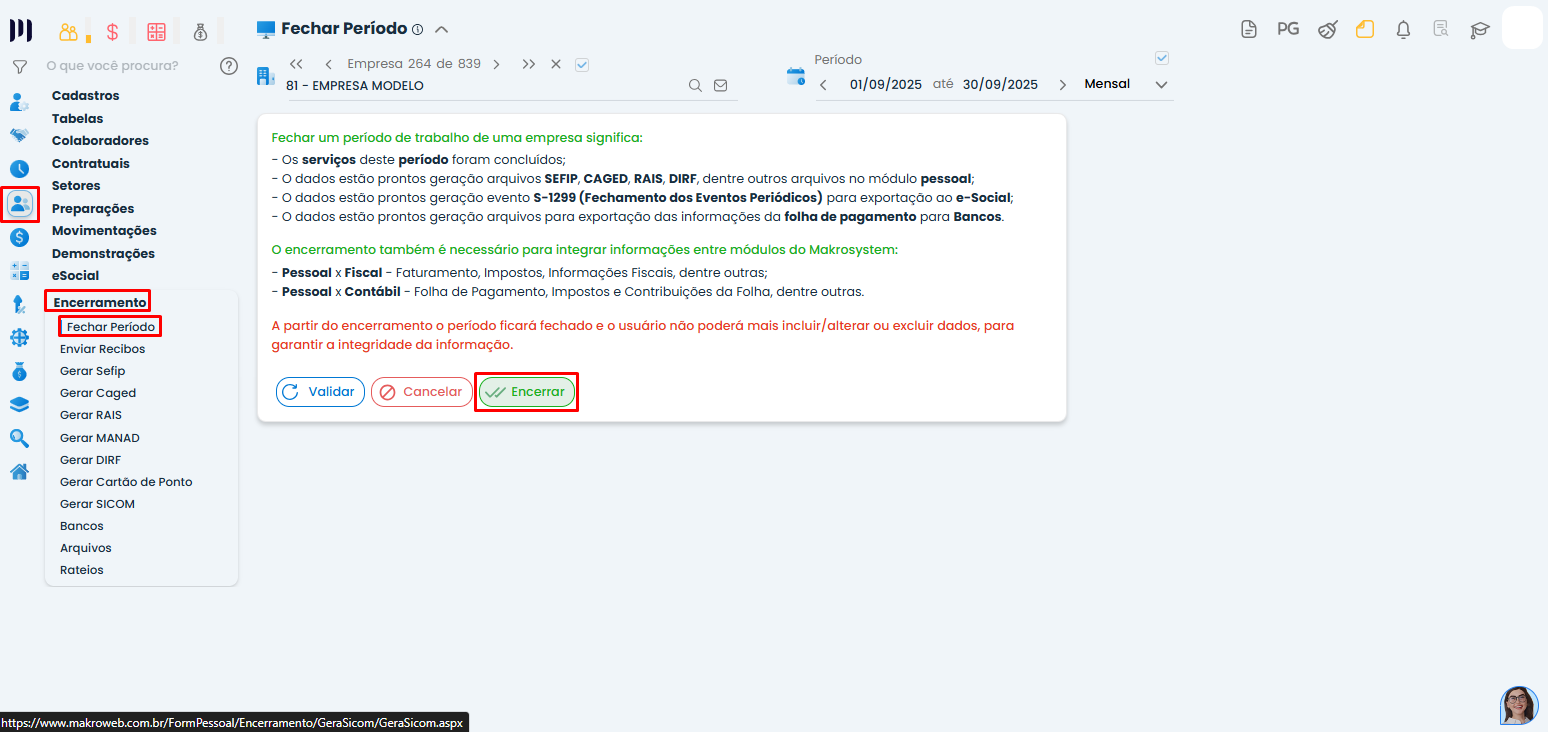Click the Makrosystem logo icon

(20, 30)
